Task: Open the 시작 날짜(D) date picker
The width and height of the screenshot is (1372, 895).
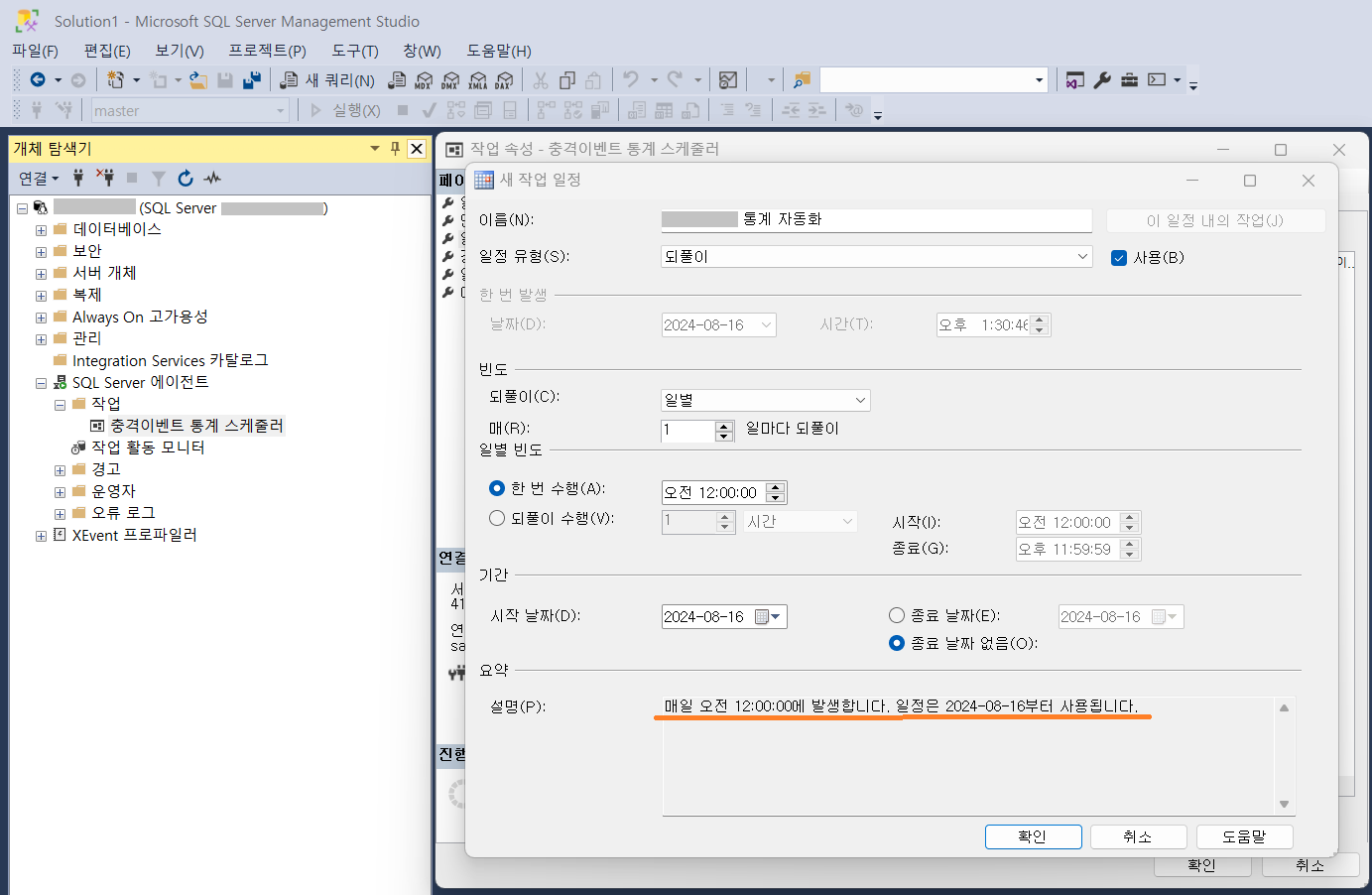Action: point(769,616)
